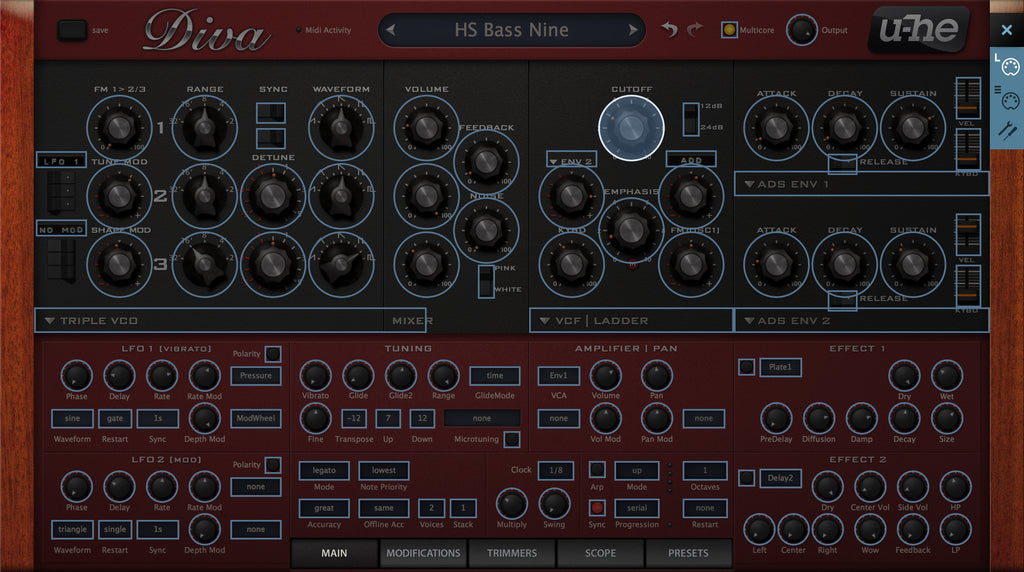Open the ADS ENV 1 dropdown

click(x=861, y=184)
